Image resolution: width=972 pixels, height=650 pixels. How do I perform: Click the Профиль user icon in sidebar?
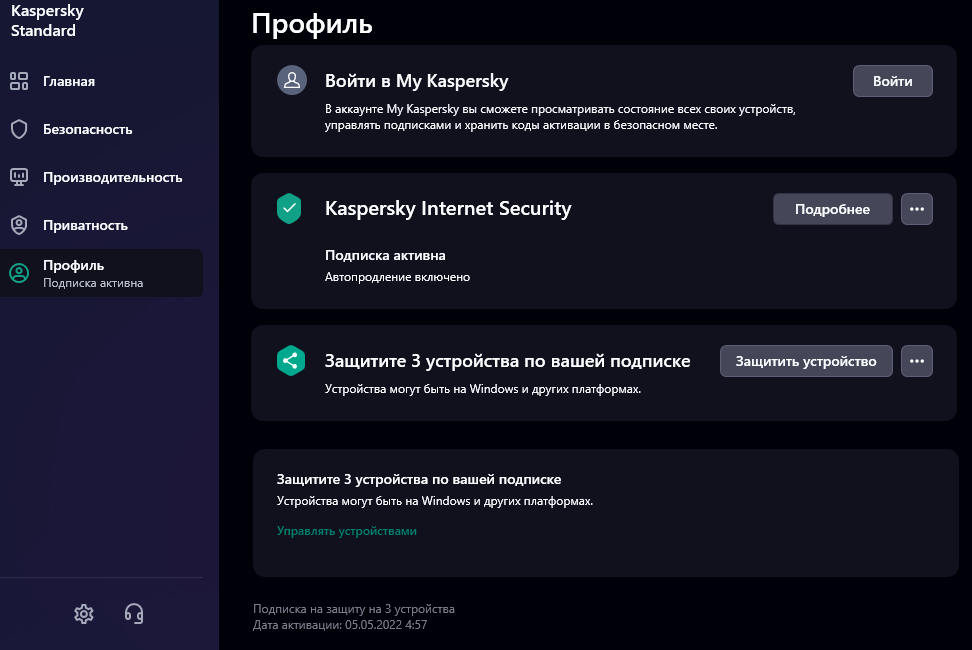(x=19, y=273)
